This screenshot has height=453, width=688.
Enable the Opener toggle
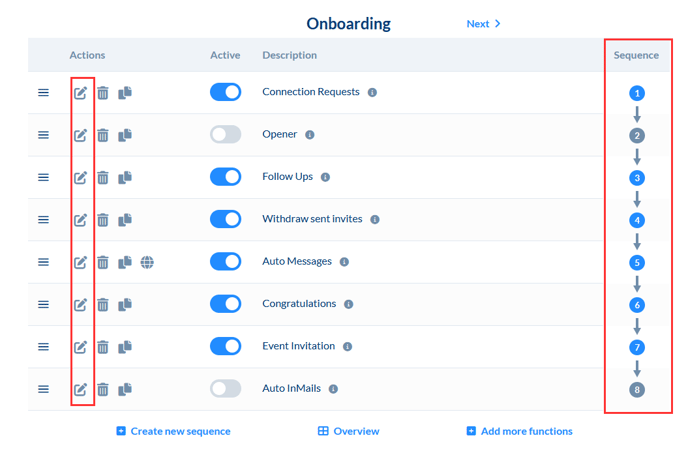(226, 134)
